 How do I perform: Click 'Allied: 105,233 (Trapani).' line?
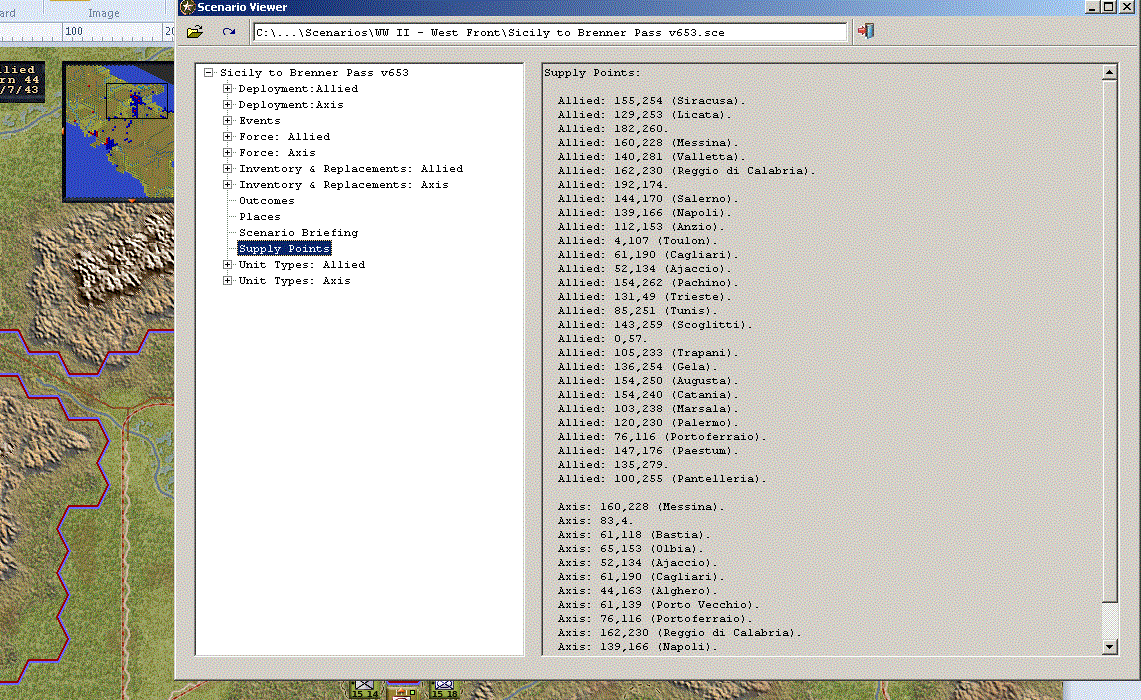point(648,353)
